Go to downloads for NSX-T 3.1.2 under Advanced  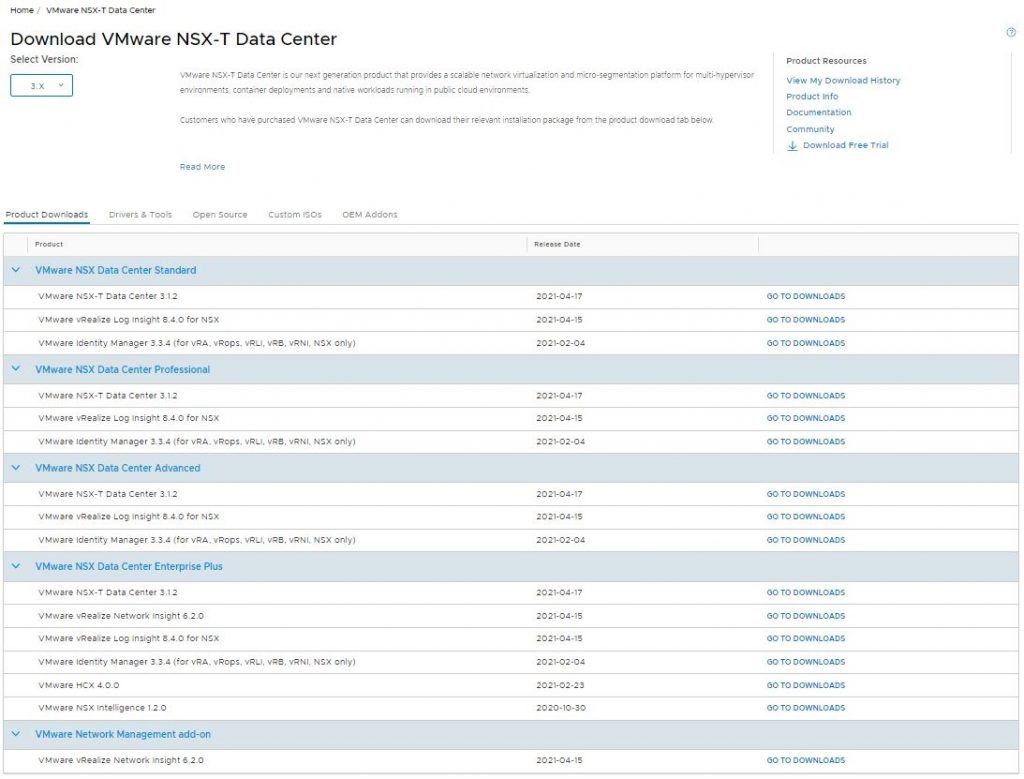click(x=806, y=494)
